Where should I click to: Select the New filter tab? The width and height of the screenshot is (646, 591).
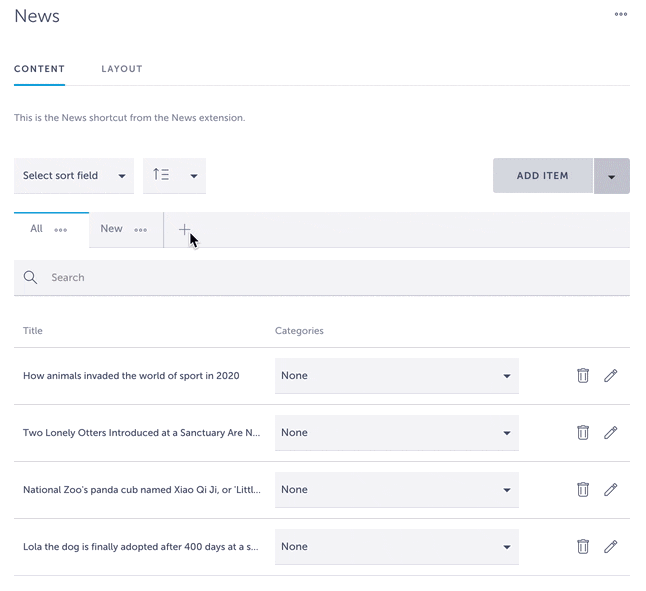coord(111,229)
